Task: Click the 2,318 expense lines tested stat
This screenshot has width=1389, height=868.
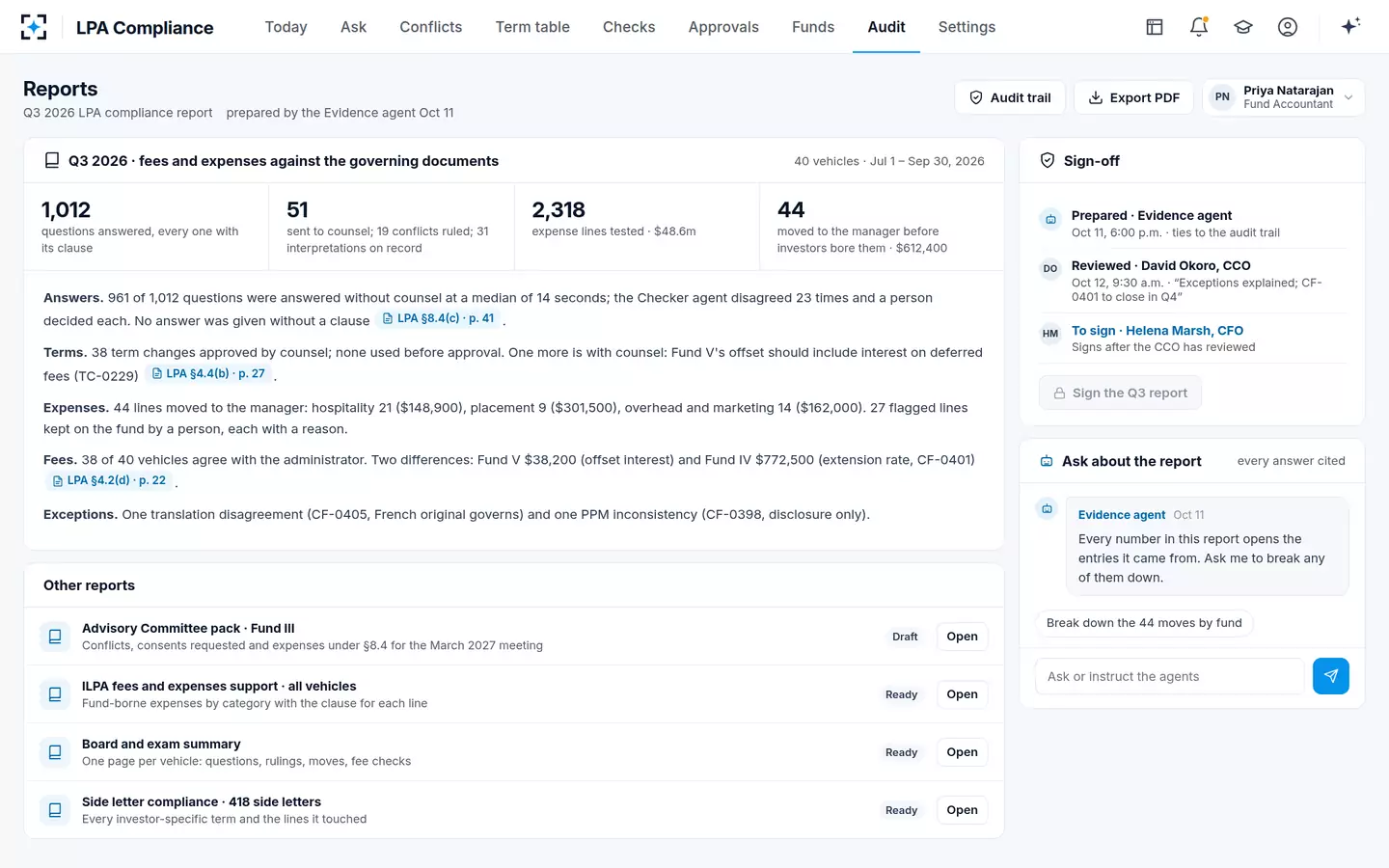Action: 637,227
